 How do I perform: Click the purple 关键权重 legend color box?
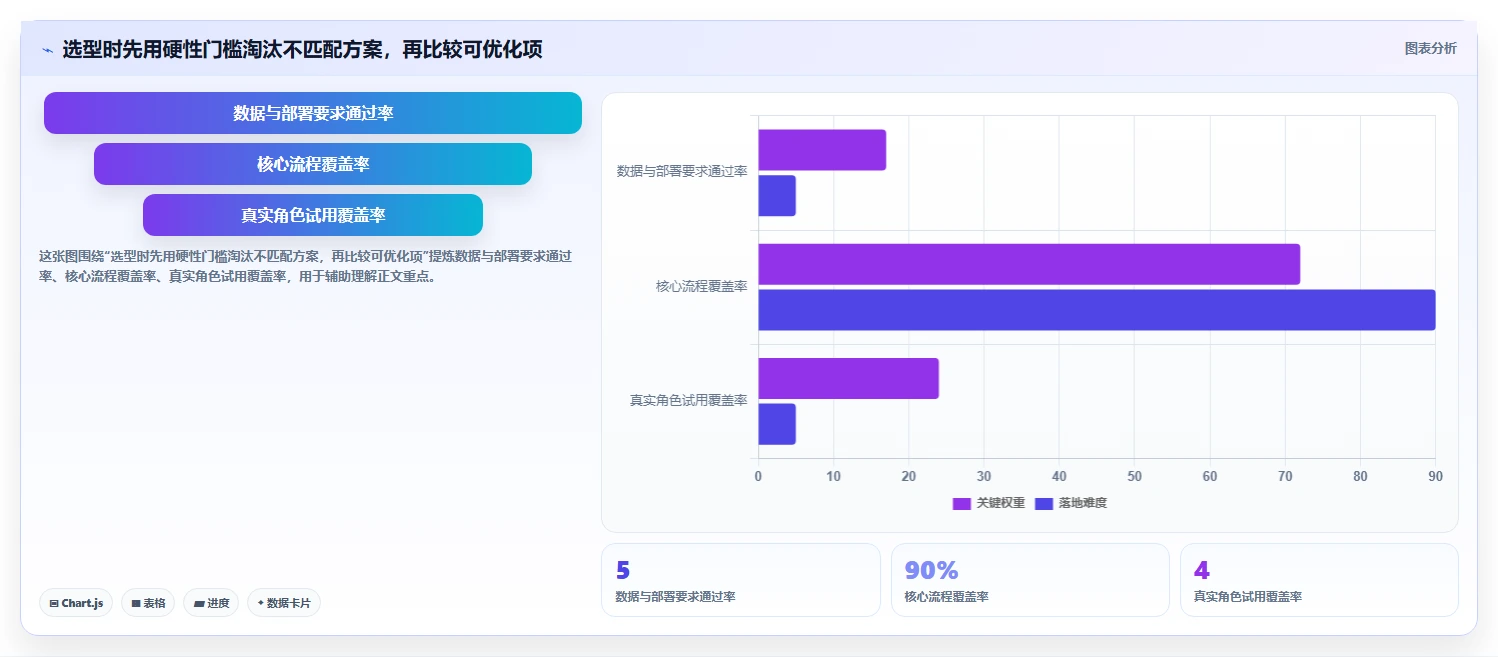coord(962,503)
